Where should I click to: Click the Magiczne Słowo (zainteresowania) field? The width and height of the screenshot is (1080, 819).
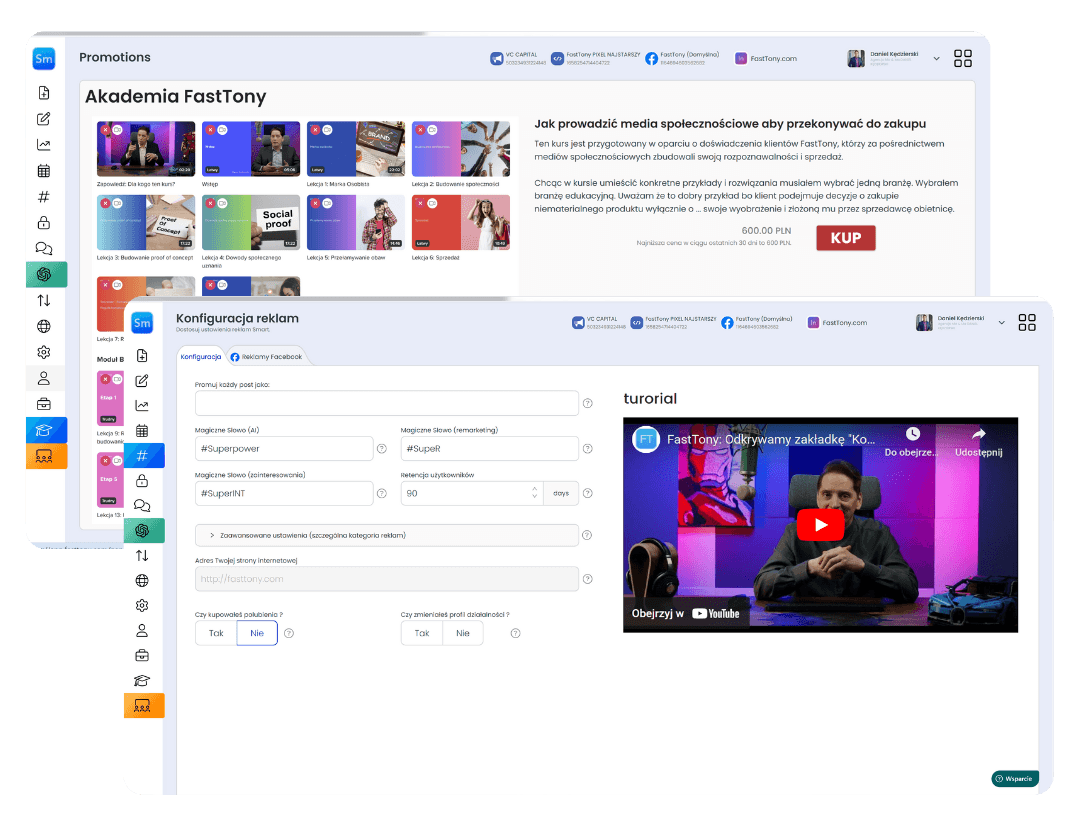coord(284,493)
